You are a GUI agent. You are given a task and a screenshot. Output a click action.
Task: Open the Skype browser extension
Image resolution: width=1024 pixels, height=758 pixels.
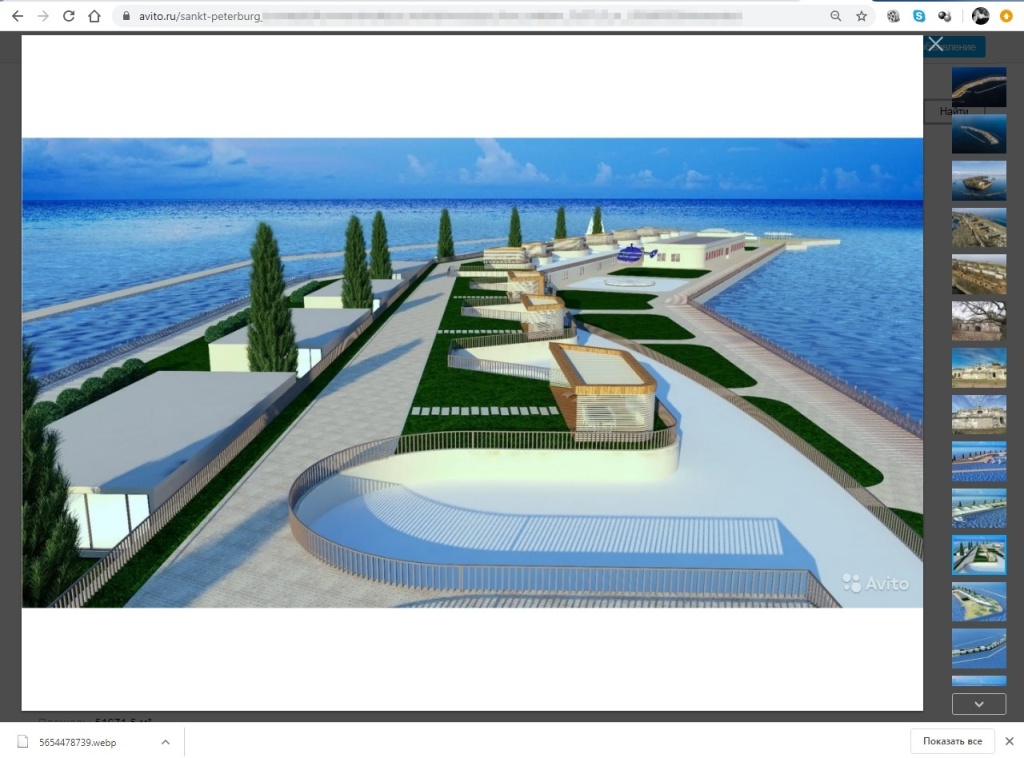coord(918,16)
